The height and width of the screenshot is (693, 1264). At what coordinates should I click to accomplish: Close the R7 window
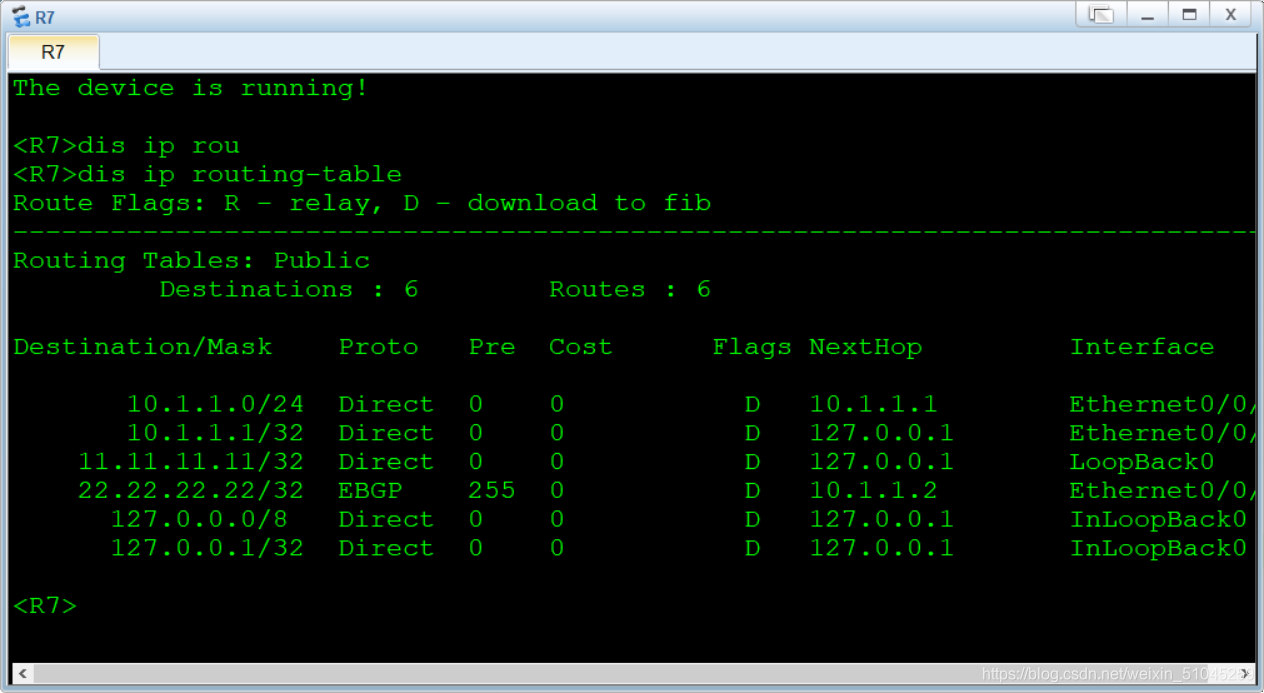coord(1231,15)
